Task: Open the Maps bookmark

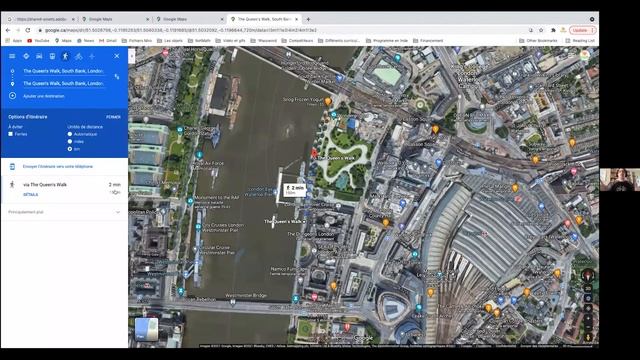Action: pyautogui.click(x=63, y=41)
